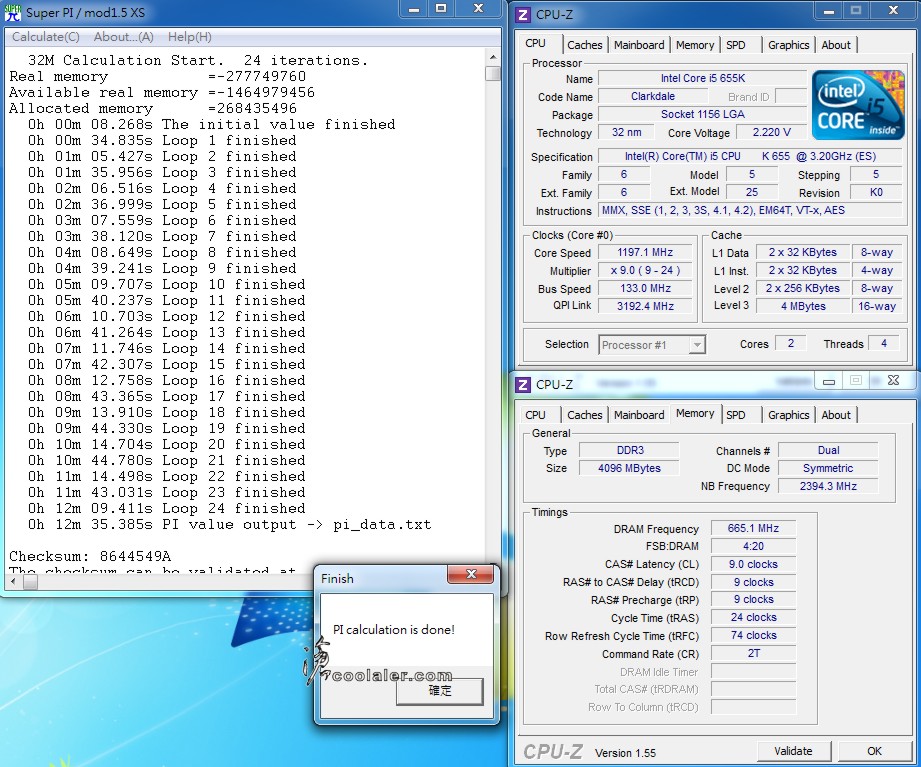Image resolution: width=921 pixels, height=767 pixels.
Task: Click the package value 'Socket 1156 LGA'
Action: click(702, 114)
